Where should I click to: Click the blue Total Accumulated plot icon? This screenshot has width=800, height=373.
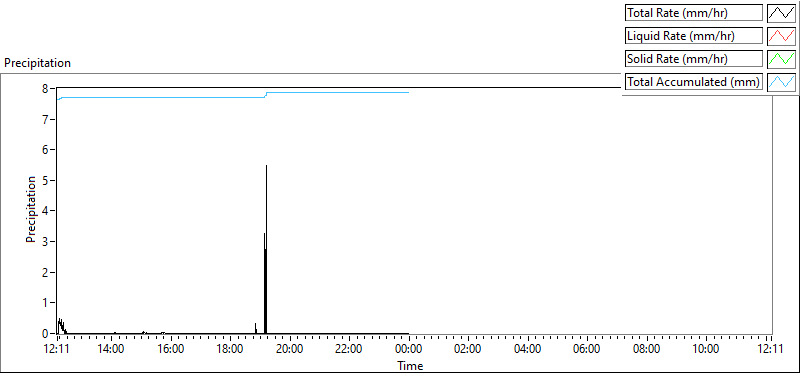[x=782, y=82]
